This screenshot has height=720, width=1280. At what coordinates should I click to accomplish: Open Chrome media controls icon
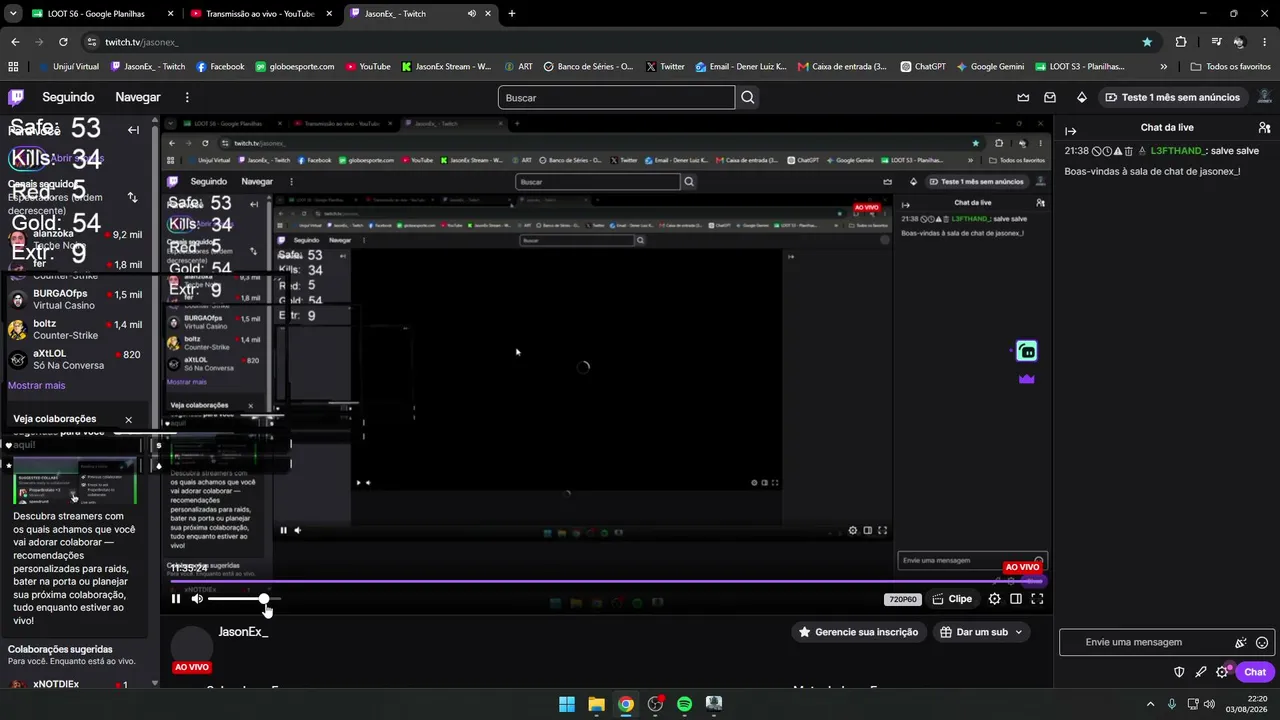tap(1216, 42)
